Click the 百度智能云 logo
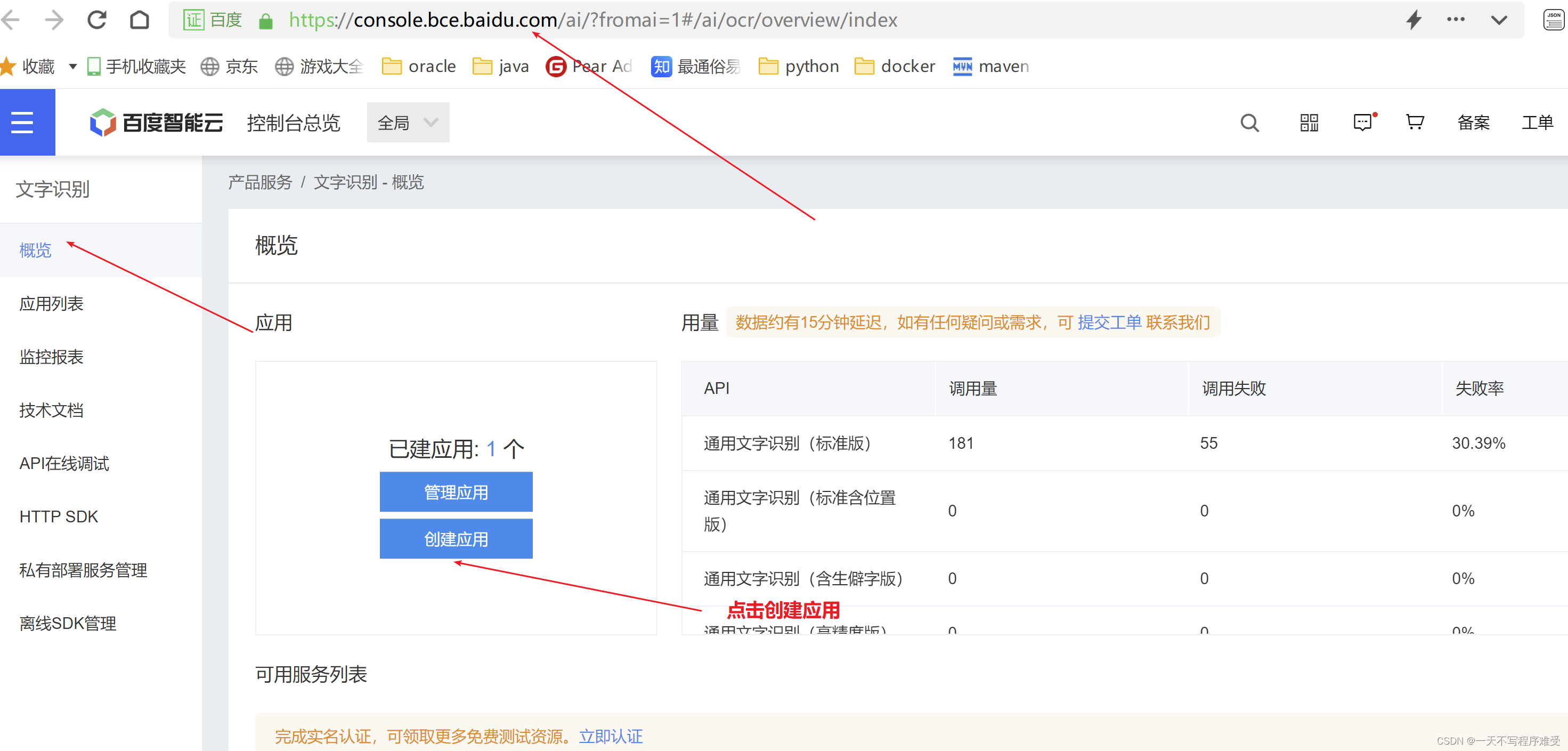 pyautogui.click(x=157, y=123)
